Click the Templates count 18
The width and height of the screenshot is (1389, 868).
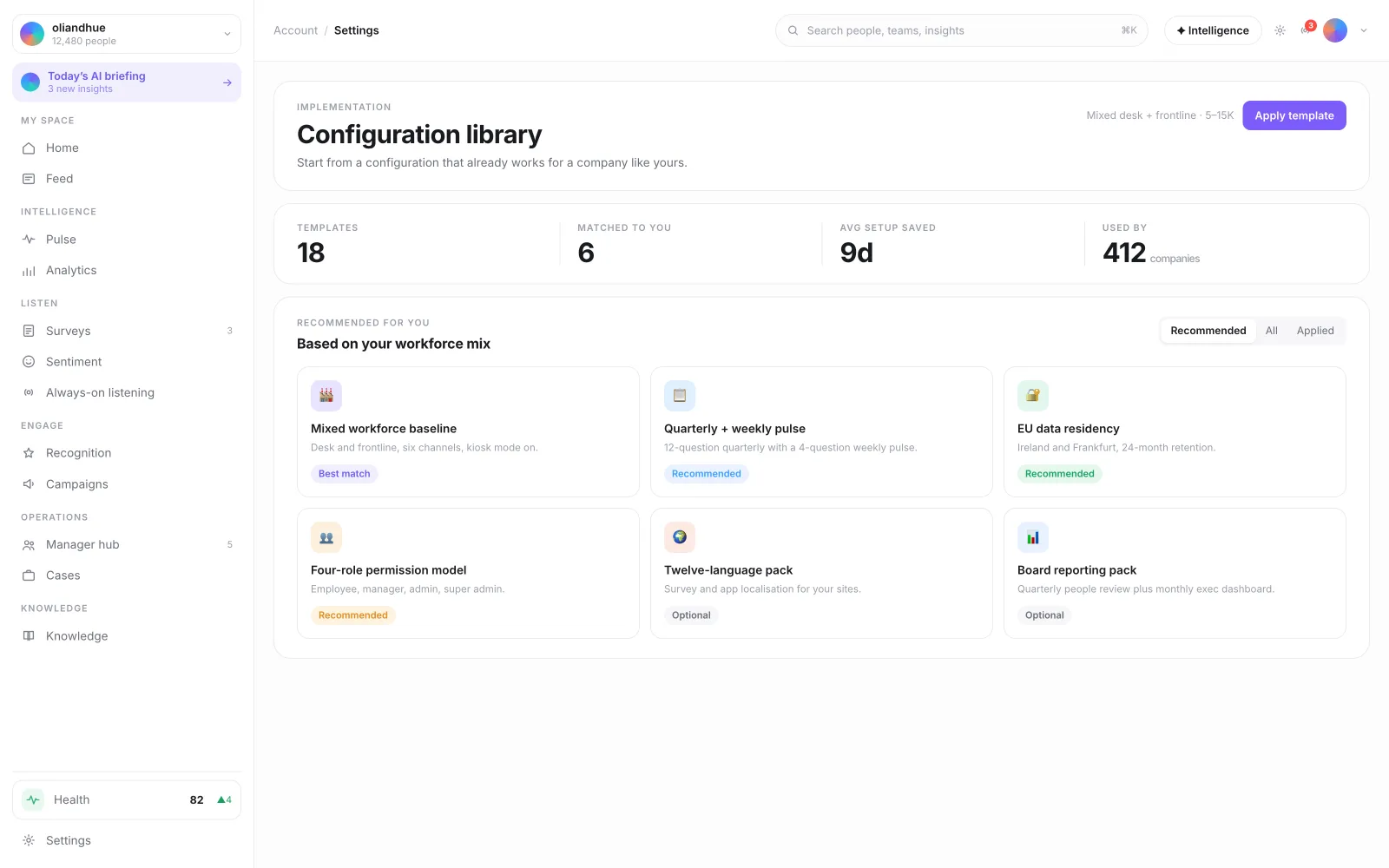tap(311, 253)
